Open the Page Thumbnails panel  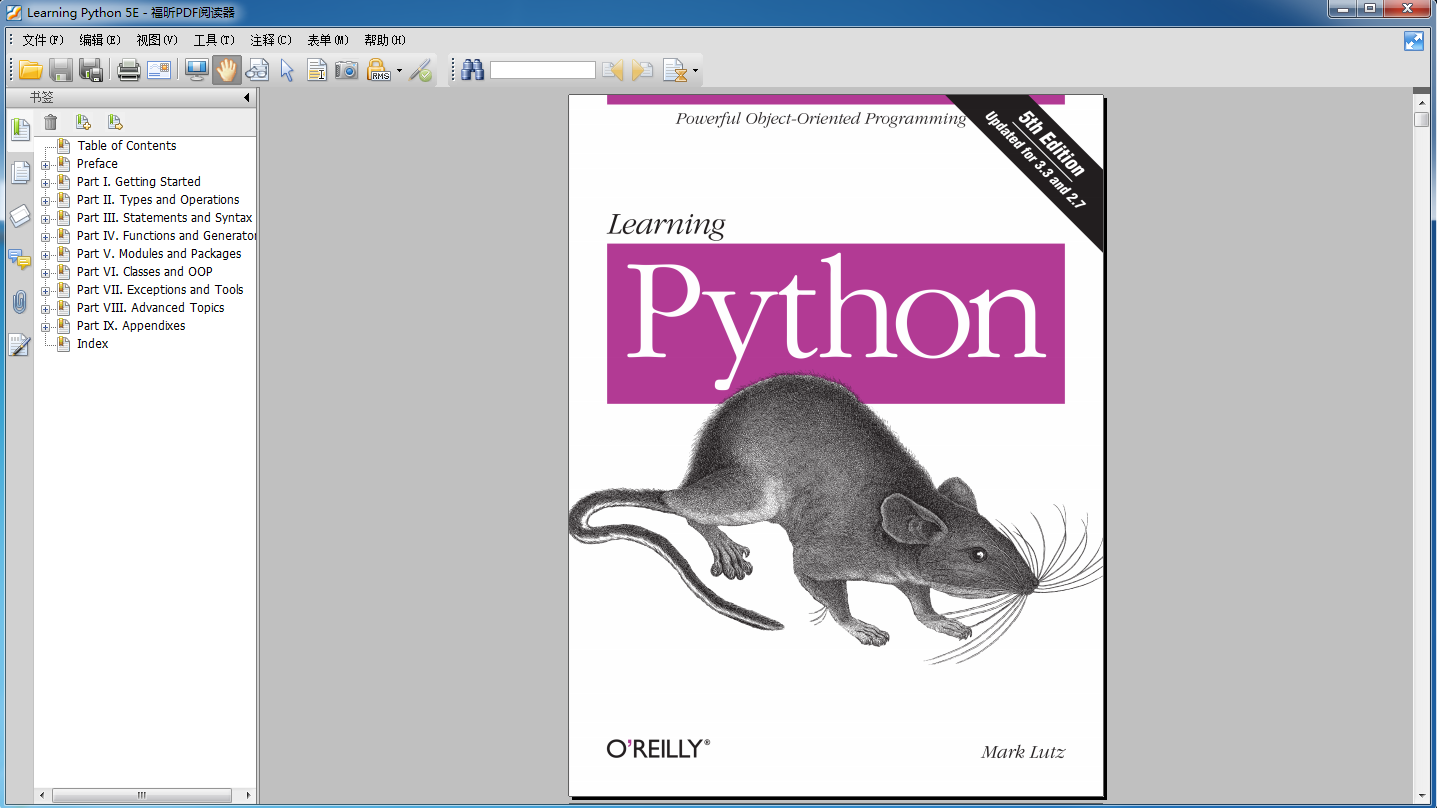tap(19, 172)
